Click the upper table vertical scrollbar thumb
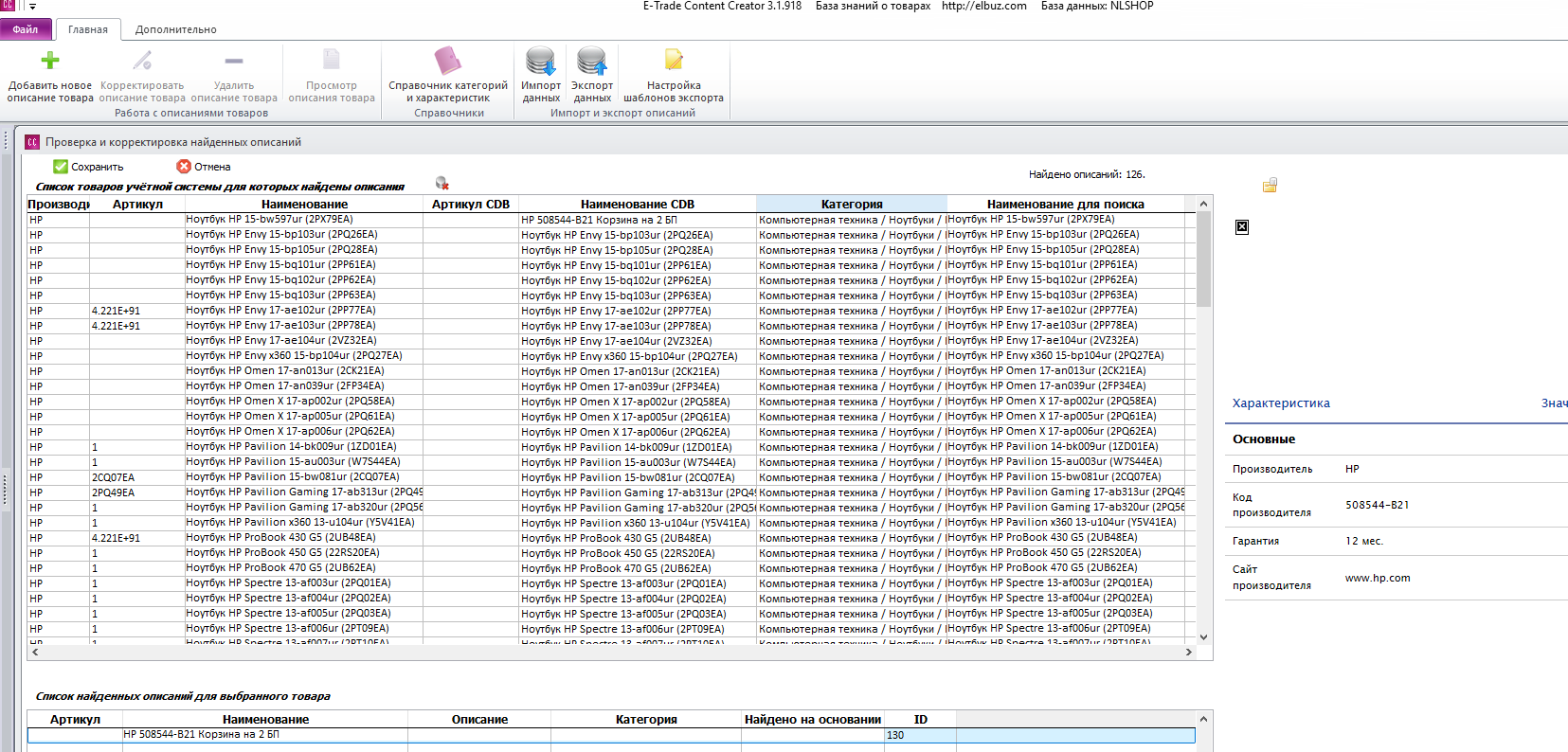The image size is (1568, 752). (1203, 259)
